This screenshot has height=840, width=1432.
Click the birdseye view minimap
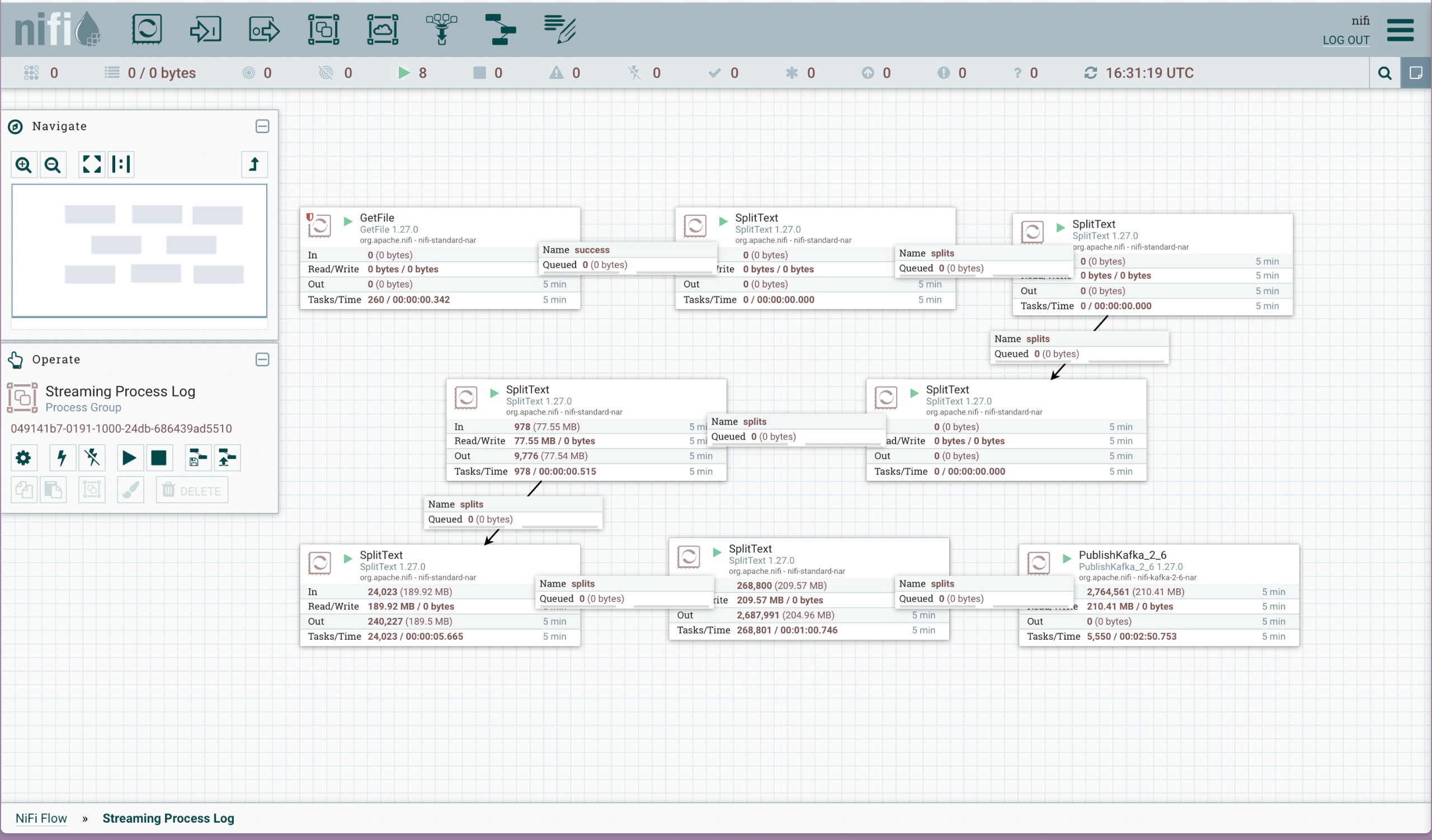point(139,250)
